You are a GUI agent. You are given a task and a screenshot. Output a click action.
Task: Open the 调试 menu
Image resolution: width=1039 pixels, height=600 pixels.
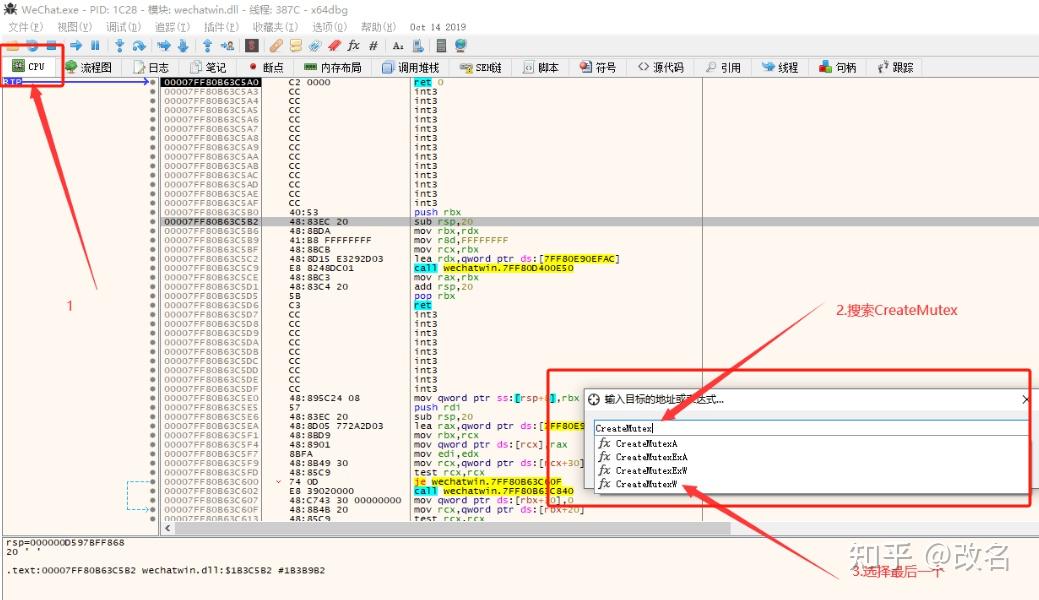click(x=123, y=27)
